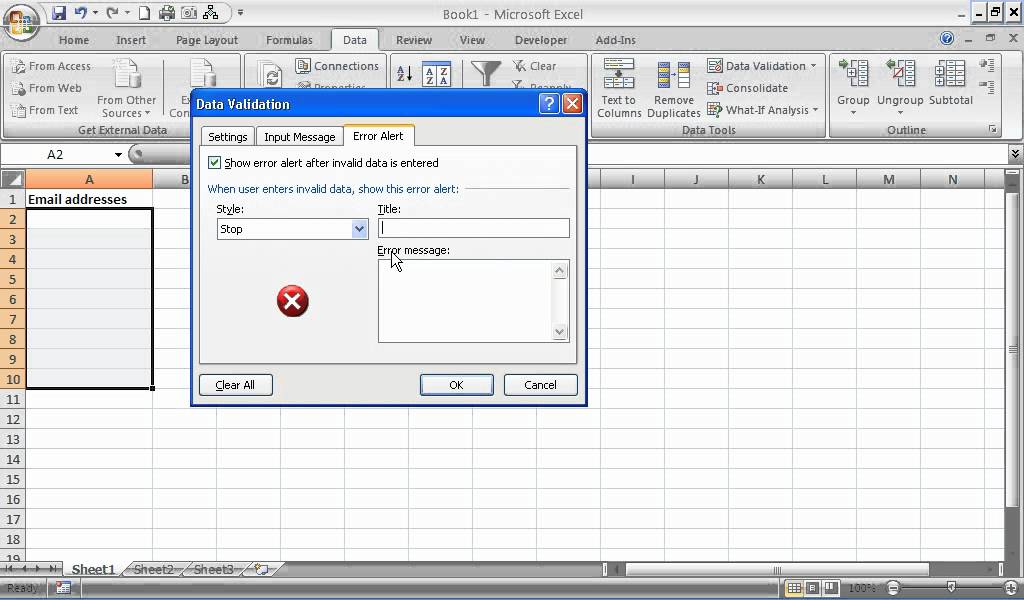Click the camera icon in Quick Access
This screenshot has width=1024, height=600.
(x=189, y=13)
